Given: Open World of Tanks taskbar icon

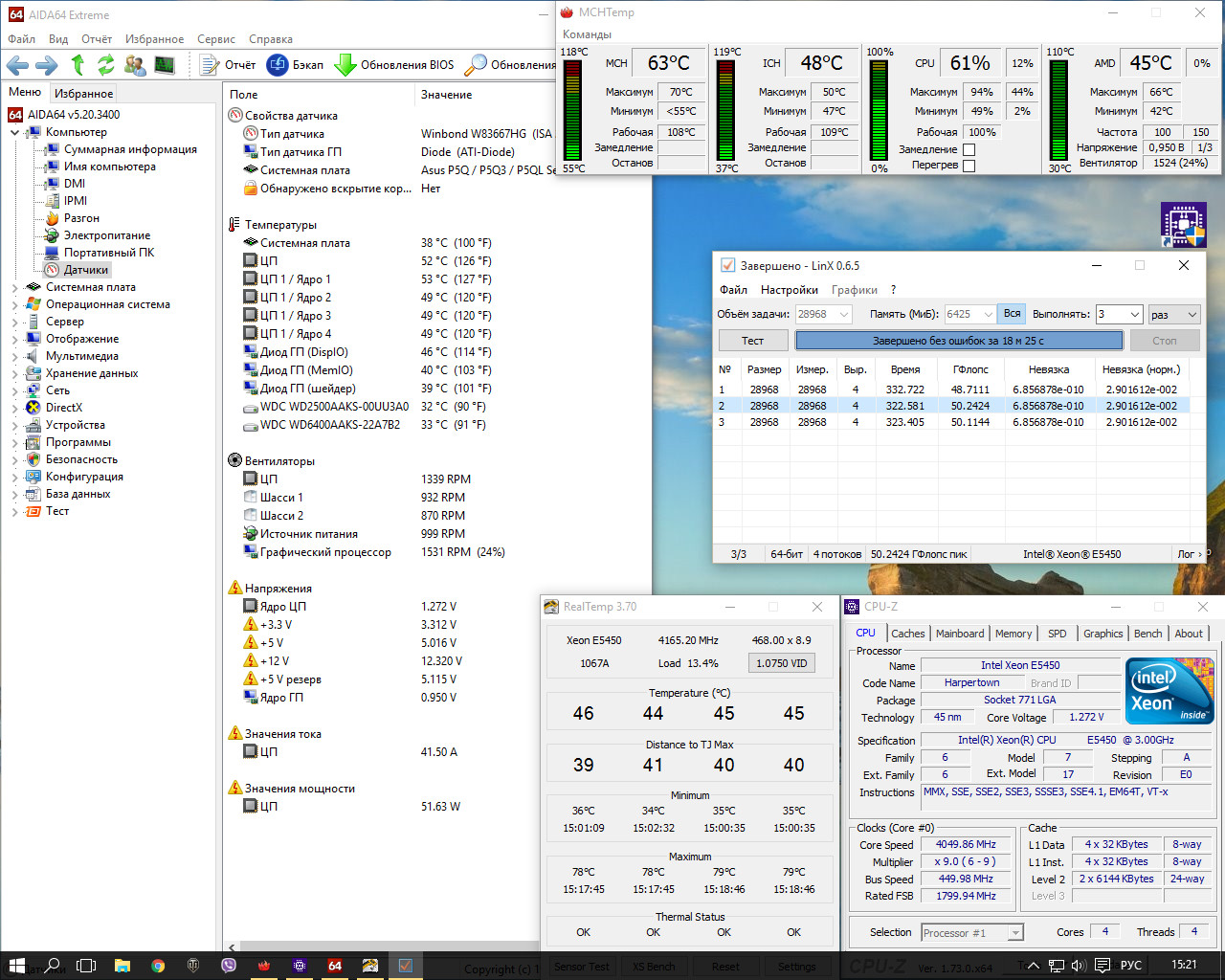Looking at the screenshot, I should click(x=193, y=965).
